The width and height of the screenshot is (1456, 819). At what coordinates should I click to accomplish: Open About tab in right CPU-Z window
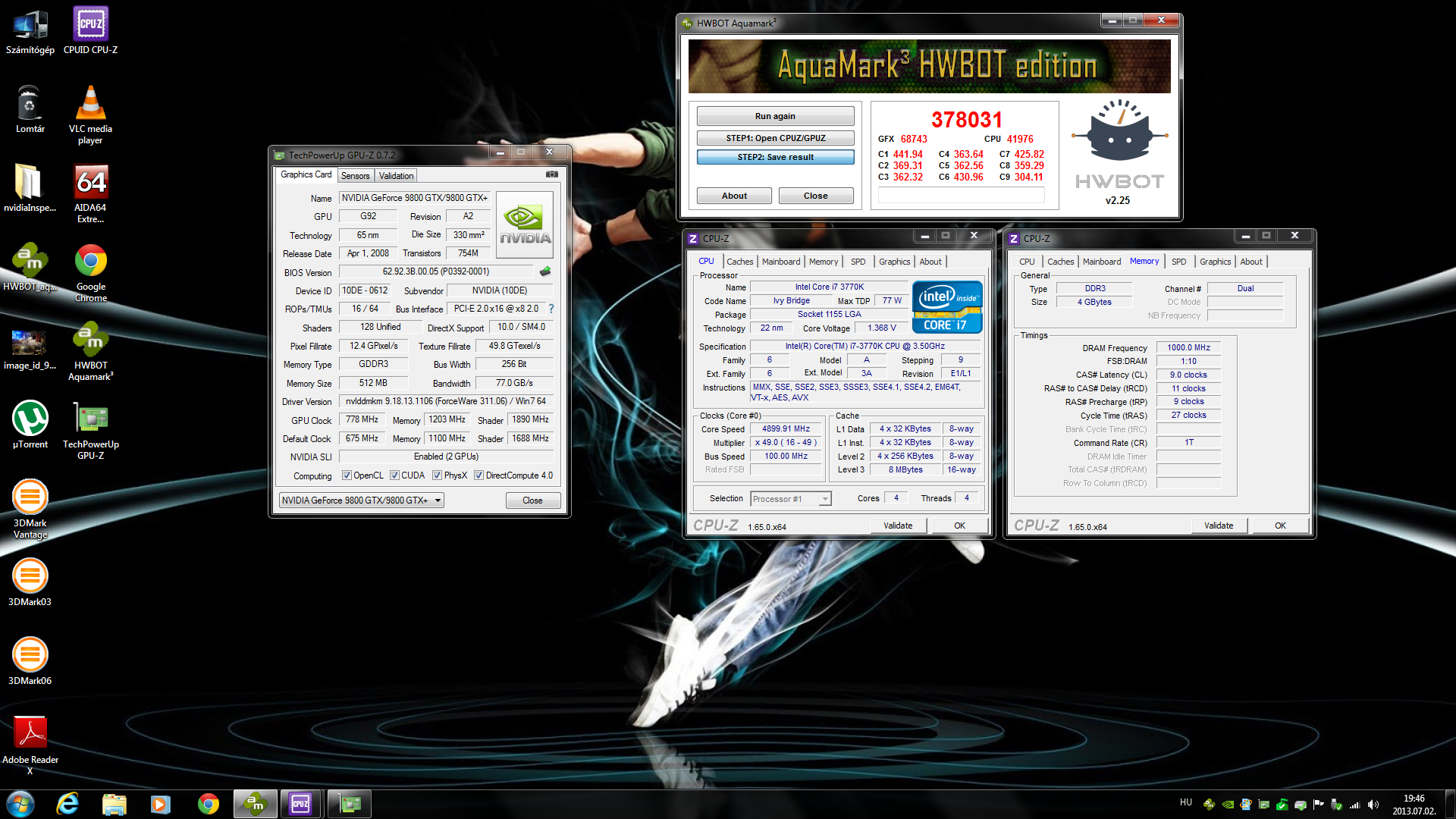click(1251, 262)
